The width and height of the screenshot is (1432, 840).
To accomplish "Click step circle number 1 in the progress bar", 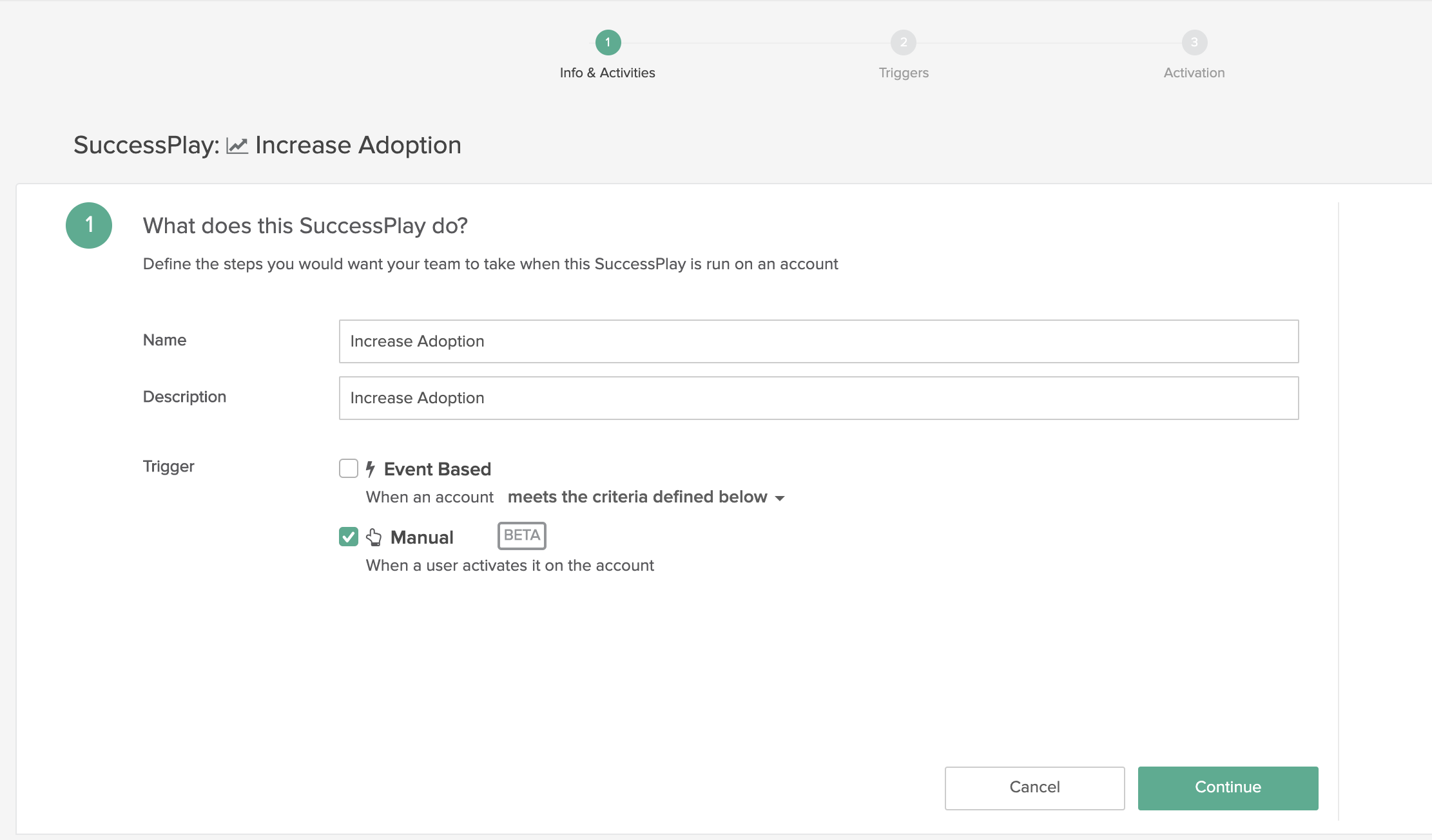I will [608, 43].
